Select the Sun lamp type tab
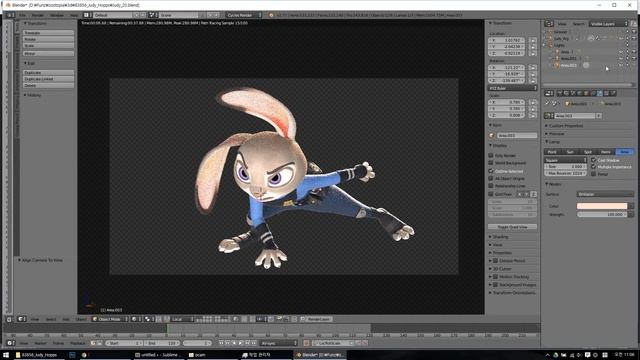Image resolution: width=640 pixels, height=360 pixels. tap(570, 152)
